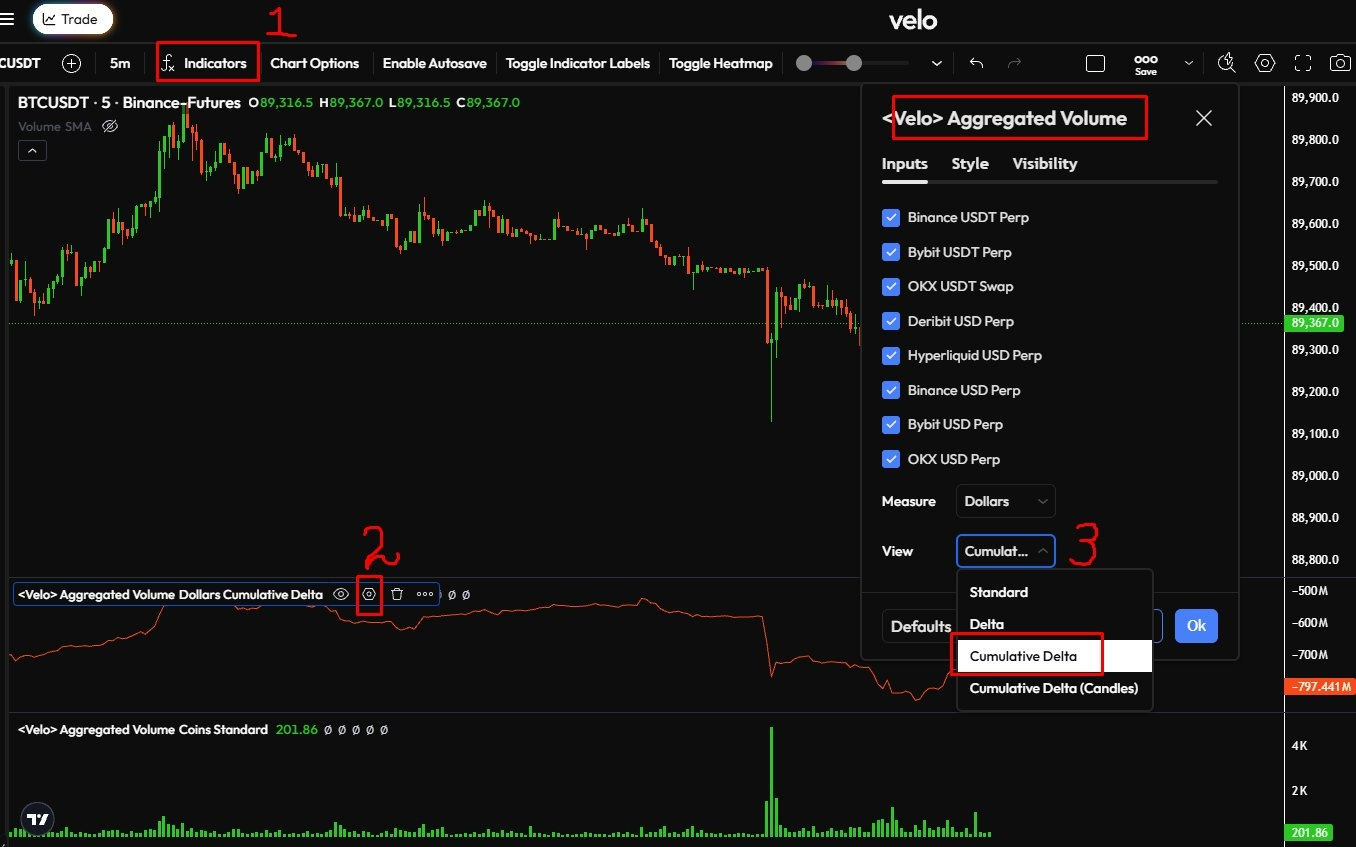The width and height of the screenshot is (1356, 847).
Task: Click the BTCUSDT Binance-Futures chart title
Action: pyautogui.click(x=129, y=102)
